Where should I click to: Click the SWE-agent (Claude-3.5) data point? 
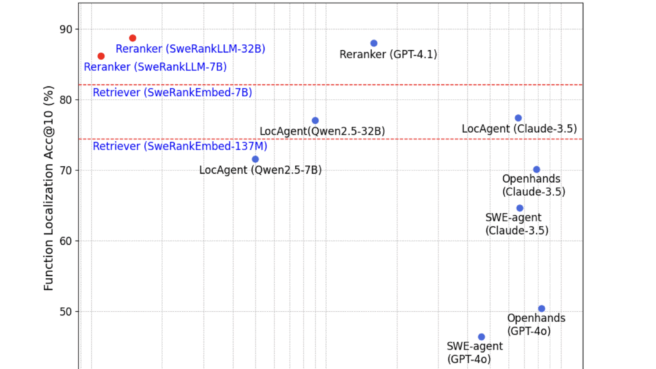pos(520,208)
